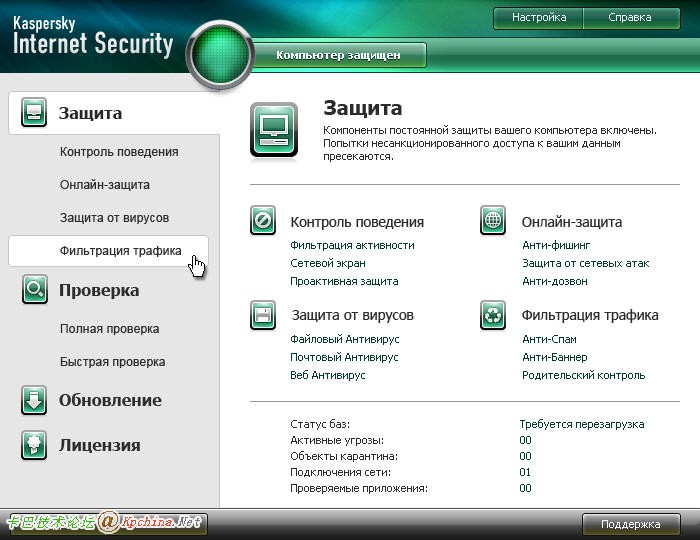Click the Компьютер защищен status banner
This screenshot has height=540, width=700.
click(x=338, y=55)
